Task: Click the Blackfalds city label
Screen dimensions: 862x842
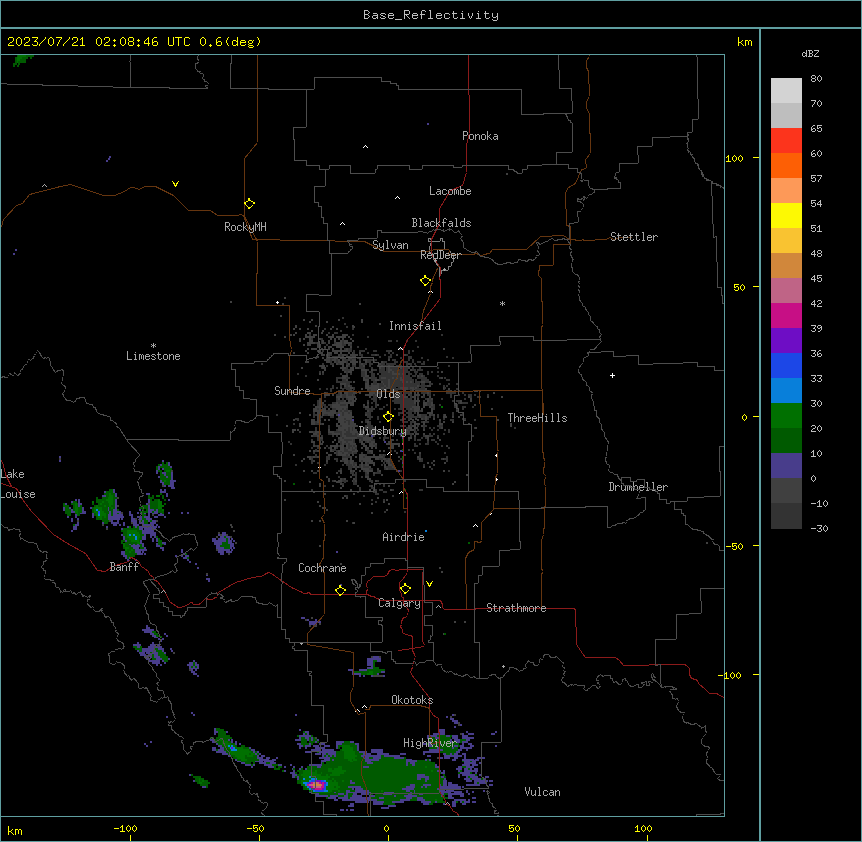Action: tap(441, 223)
